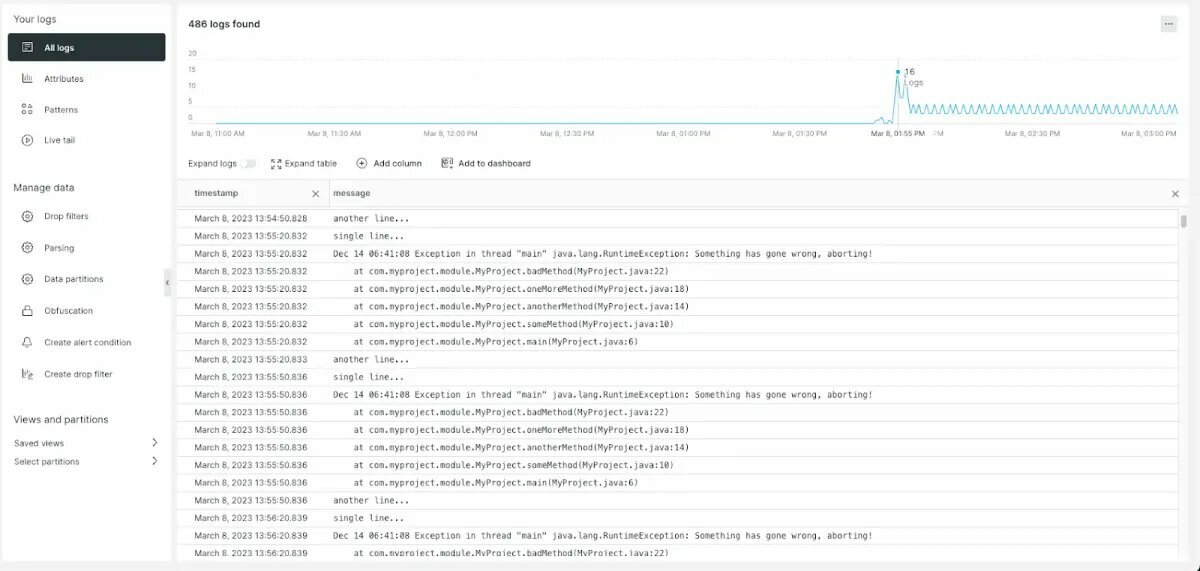The image size is (1200, 571).
Task: Click the Patterns icon
Action: click(27, 109)
